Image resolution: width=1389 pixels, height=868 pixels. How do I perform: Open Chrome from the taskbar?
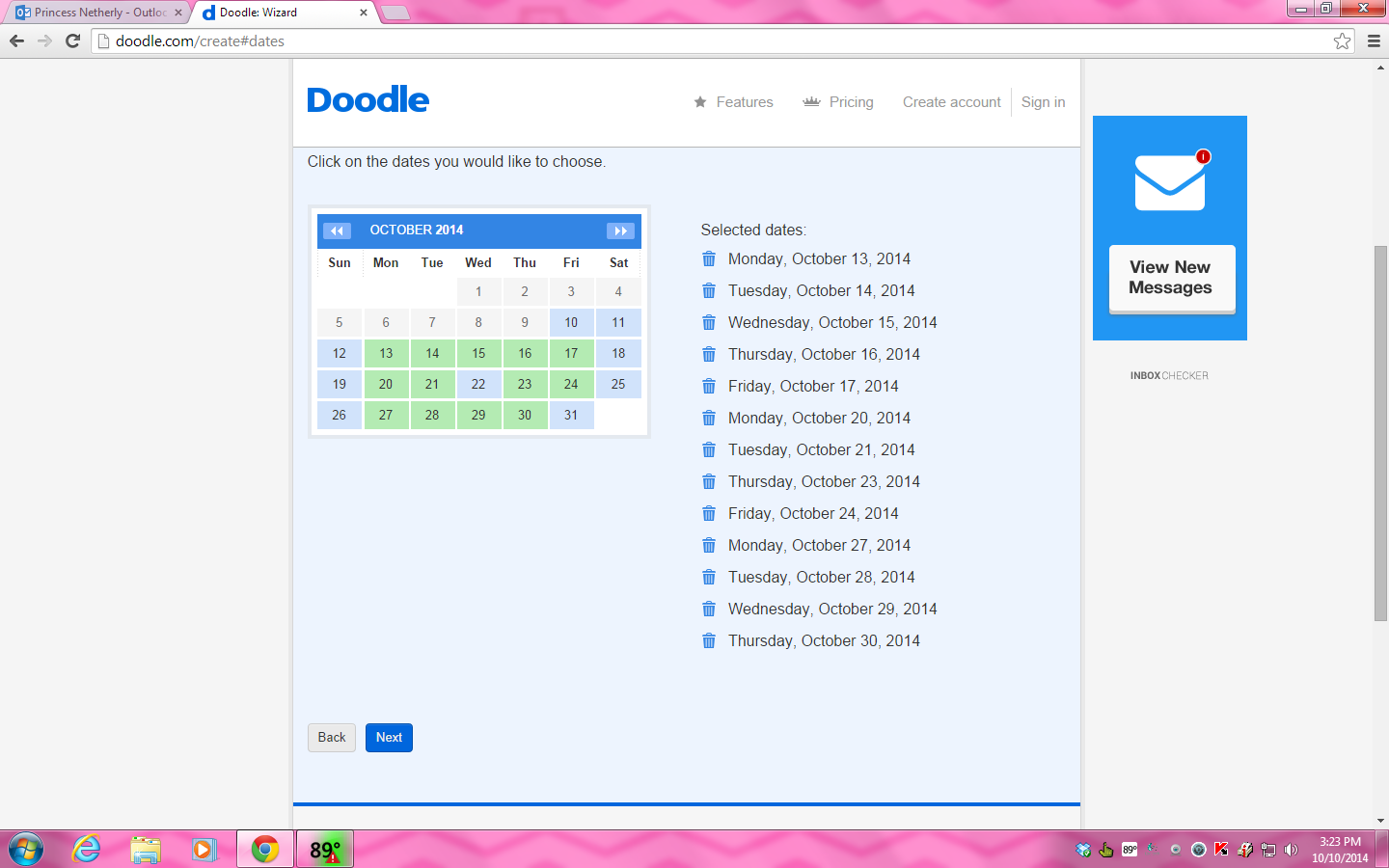click(x=265, y=850)
